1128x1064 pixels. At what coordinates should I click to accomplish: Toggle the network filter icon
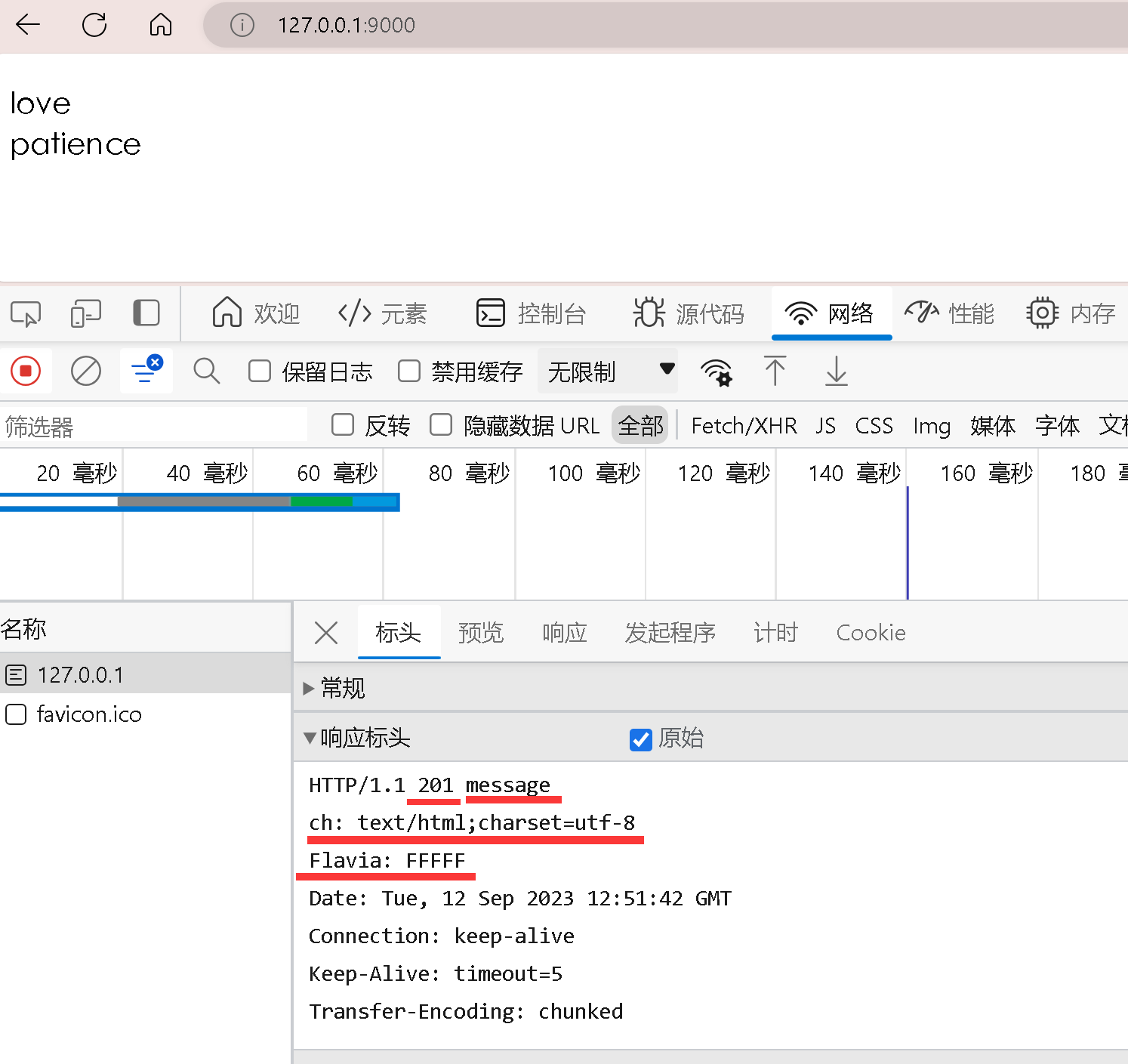[x=146, y=370]
